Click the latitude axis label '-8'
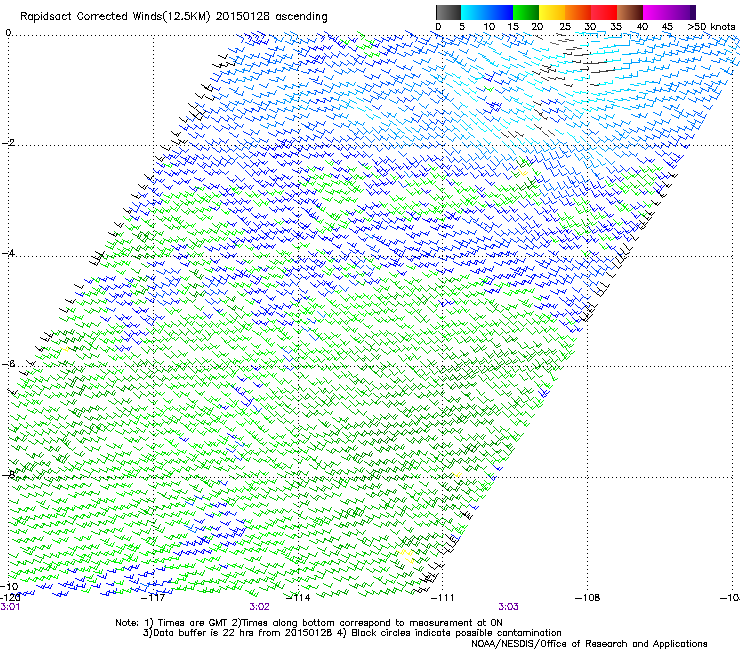Viewport: 740px width, 650px height. [8, 474]
